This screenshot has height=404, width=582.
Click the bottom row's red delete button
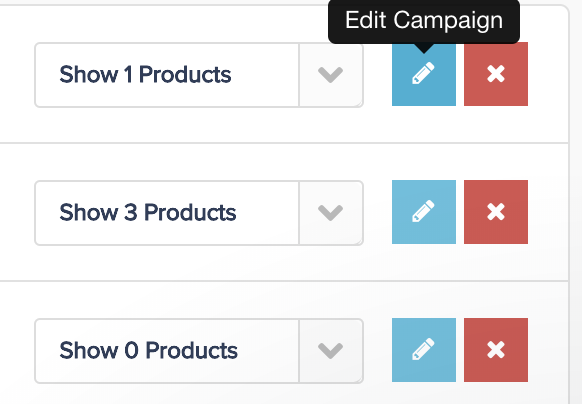(496, 350)
